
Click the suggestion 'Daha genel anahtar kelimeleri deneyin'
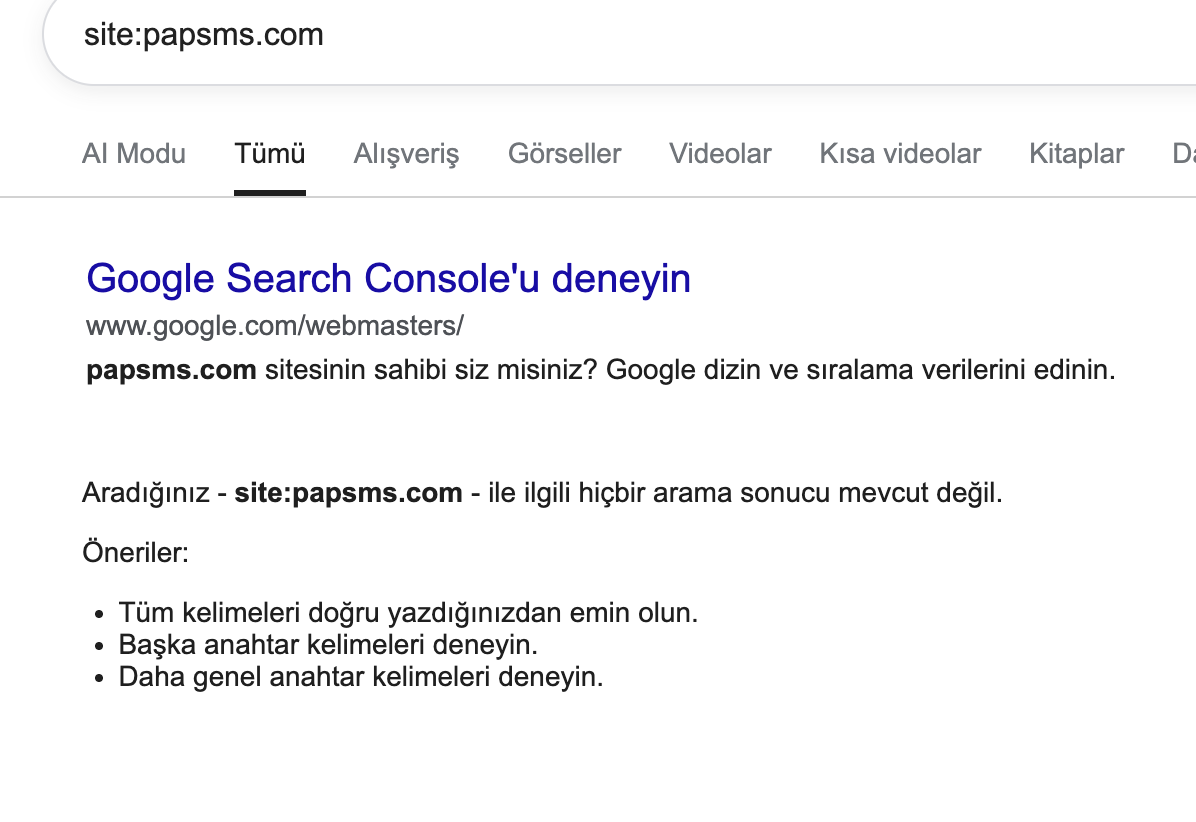[361, 677]
